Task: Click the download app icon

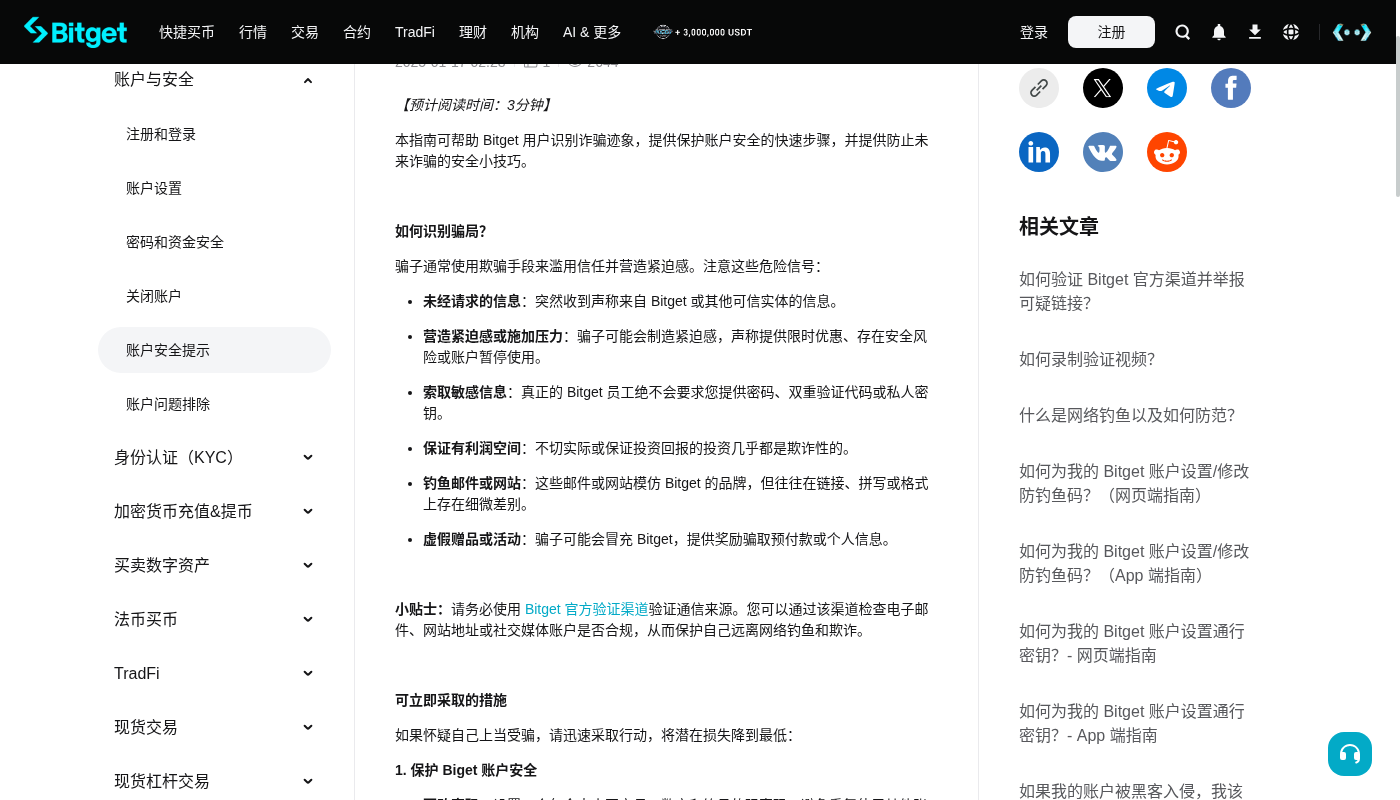Action: (1255, 32)
